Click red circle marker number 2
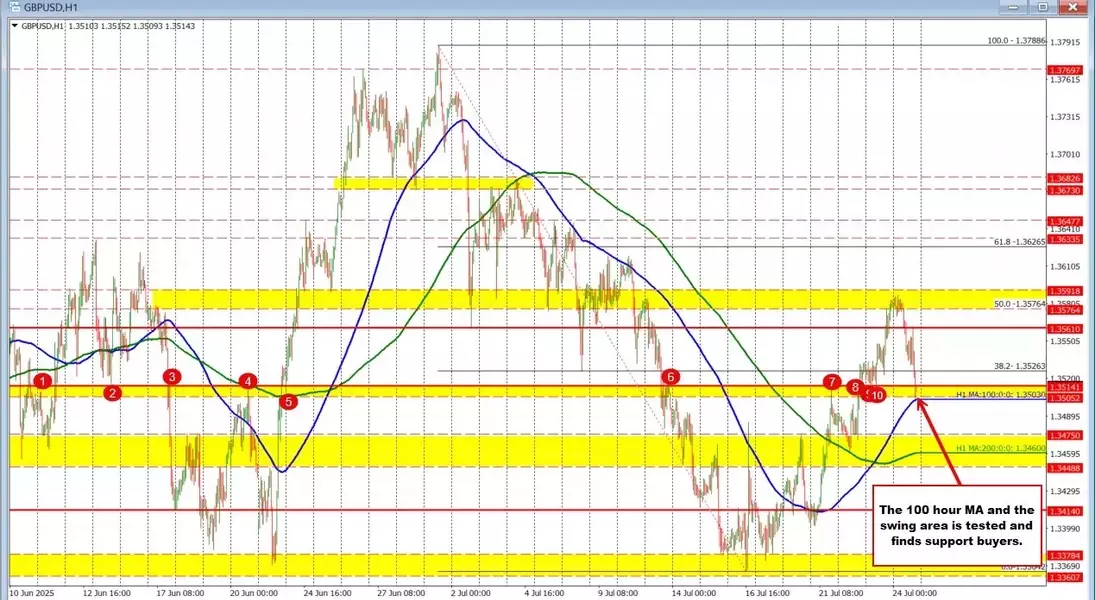The width and height of the screenshot is (1095, 600). coord(112,393)
